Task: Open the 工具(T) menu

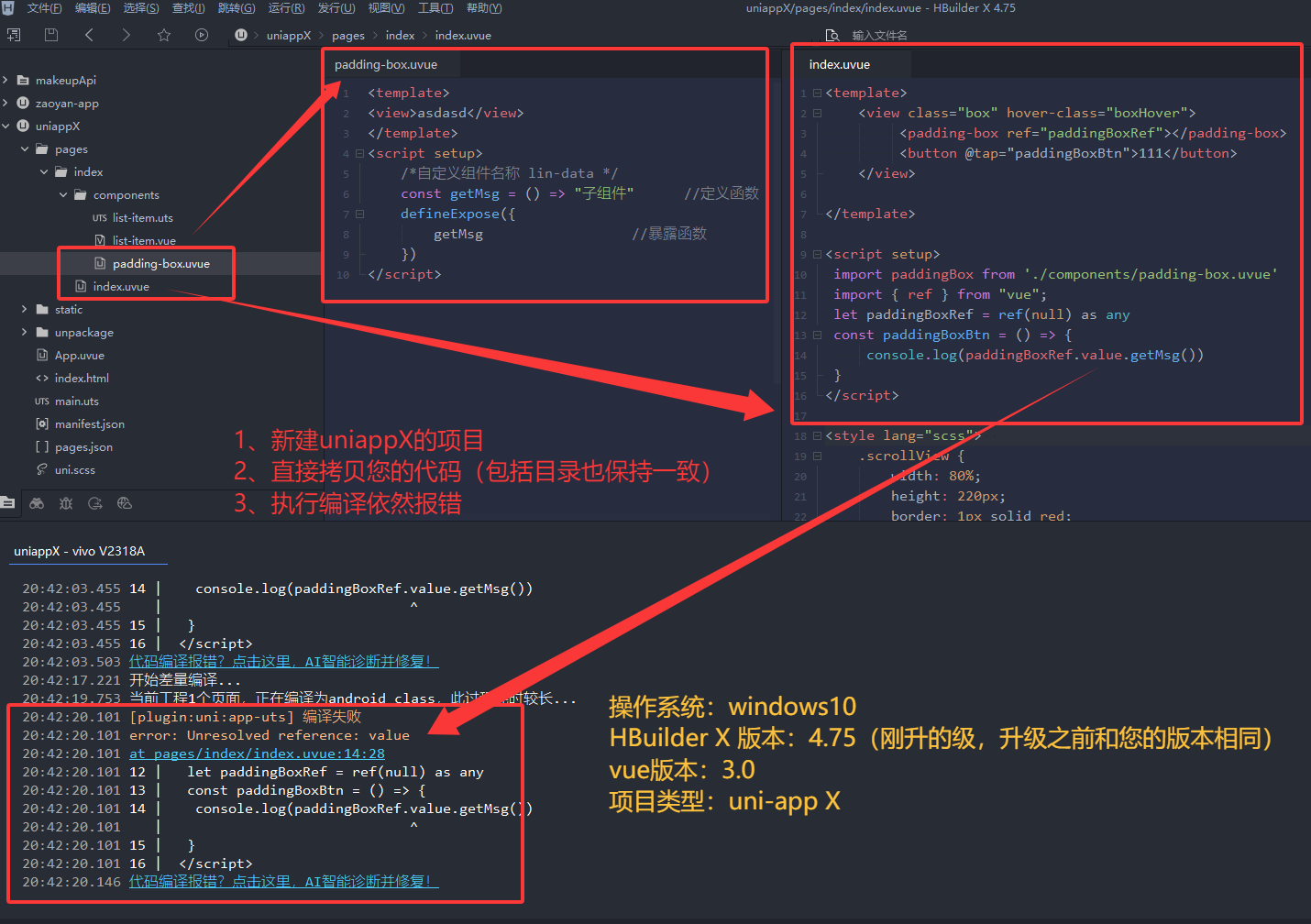Action: (435, 8)
